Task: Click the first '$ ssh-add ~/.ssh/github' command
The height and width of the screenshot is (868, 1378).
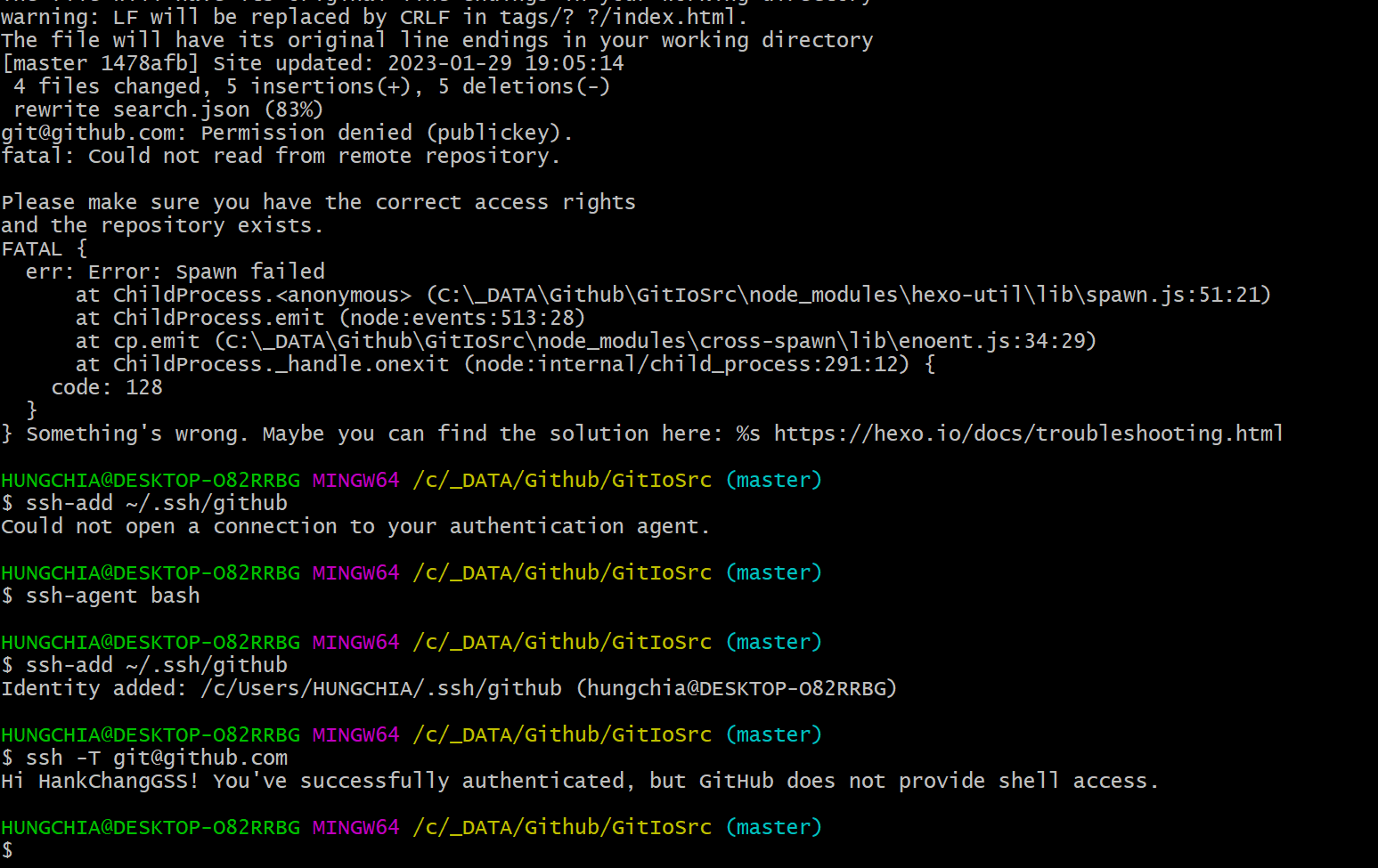Action: 144,503
